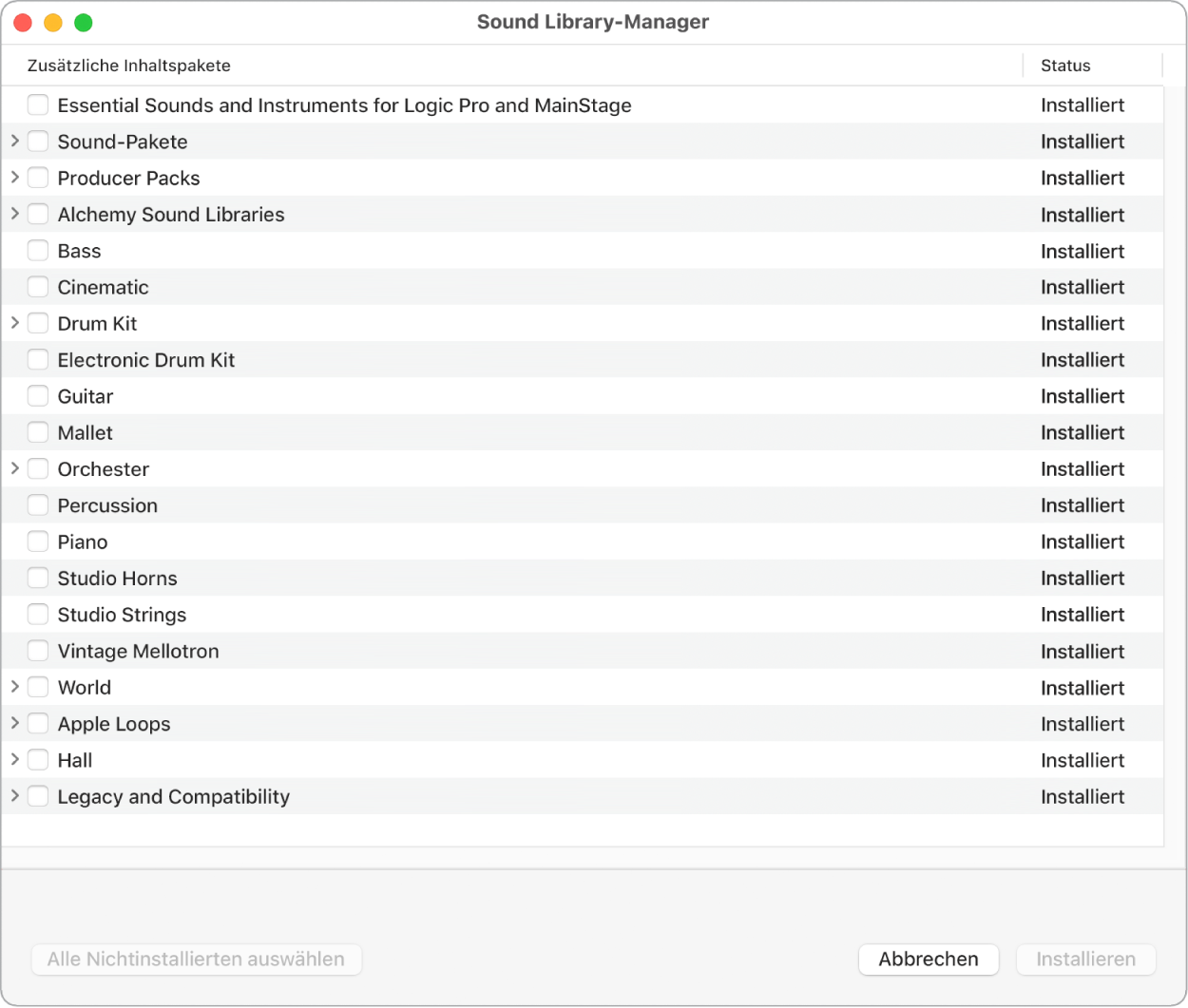Expand the Drum Kit group
The width and height of the screenshot is (1188, 1008).
(15, 323)
